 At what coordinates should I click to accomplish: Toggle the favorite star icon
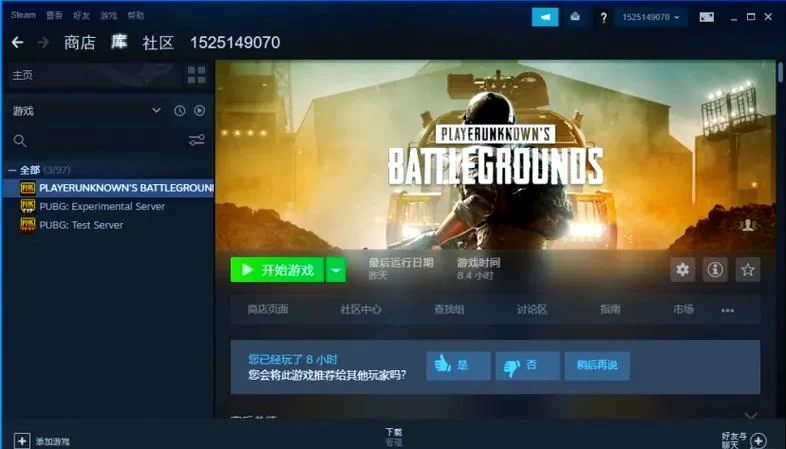coord(748,270)
